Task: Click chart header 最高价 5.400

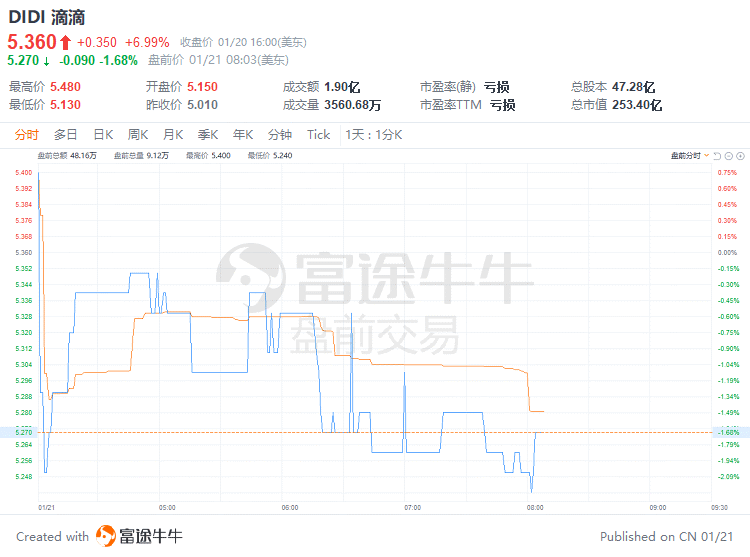Action: tap(209, 155)
